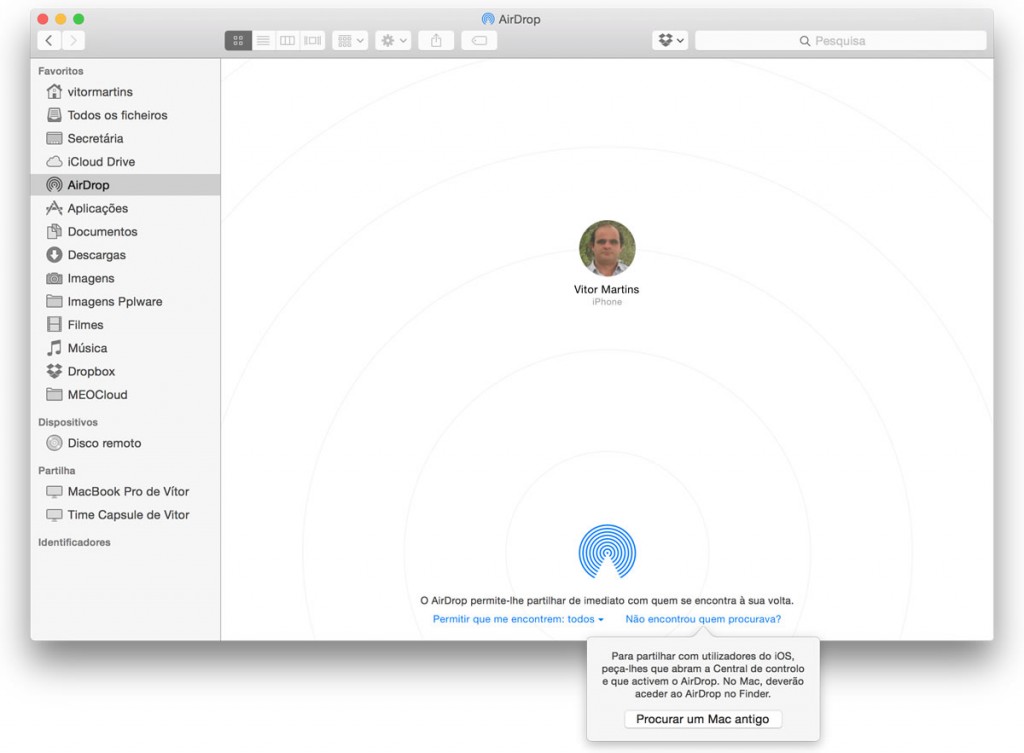Open Filmes in the sidebar
Screen dimensions: 1024x753
(x=125, y=325)
